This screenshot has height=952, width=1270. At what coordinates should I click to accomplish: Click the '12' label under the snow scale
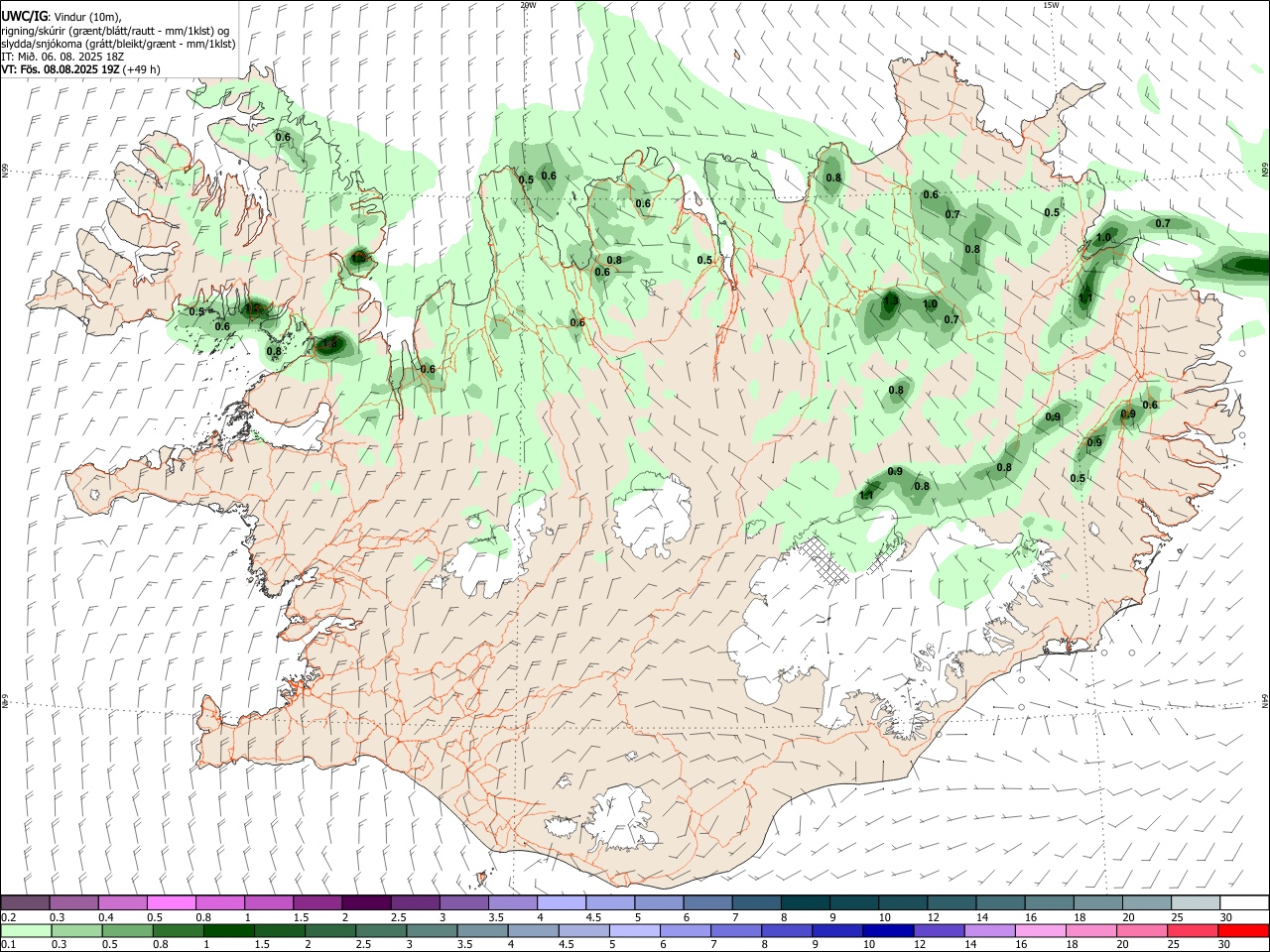click(x=934, y=917)
